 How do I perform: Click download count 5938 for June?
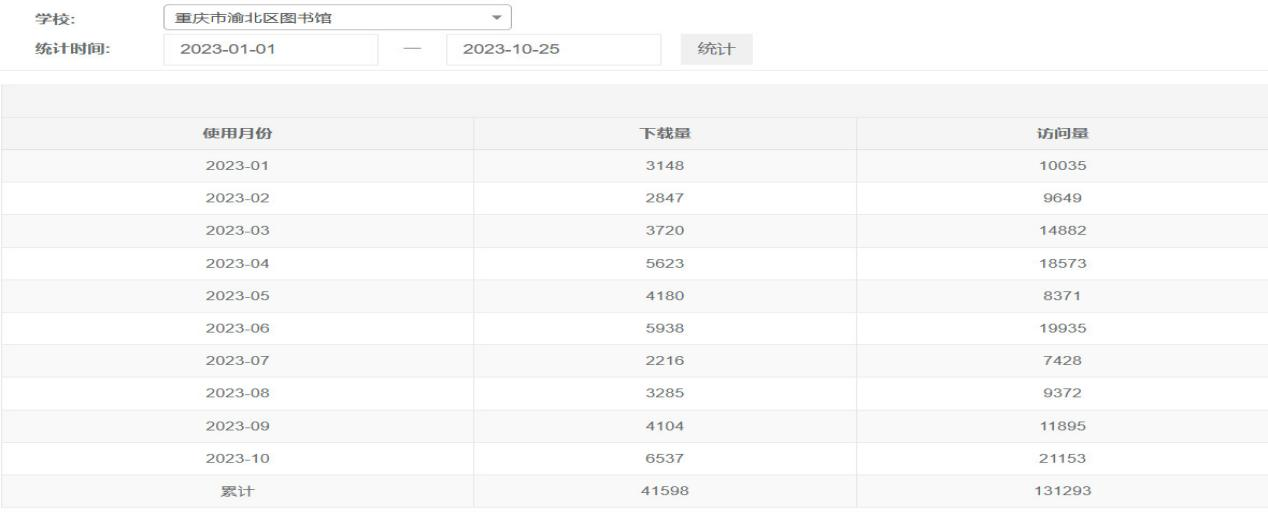[666, 328]
